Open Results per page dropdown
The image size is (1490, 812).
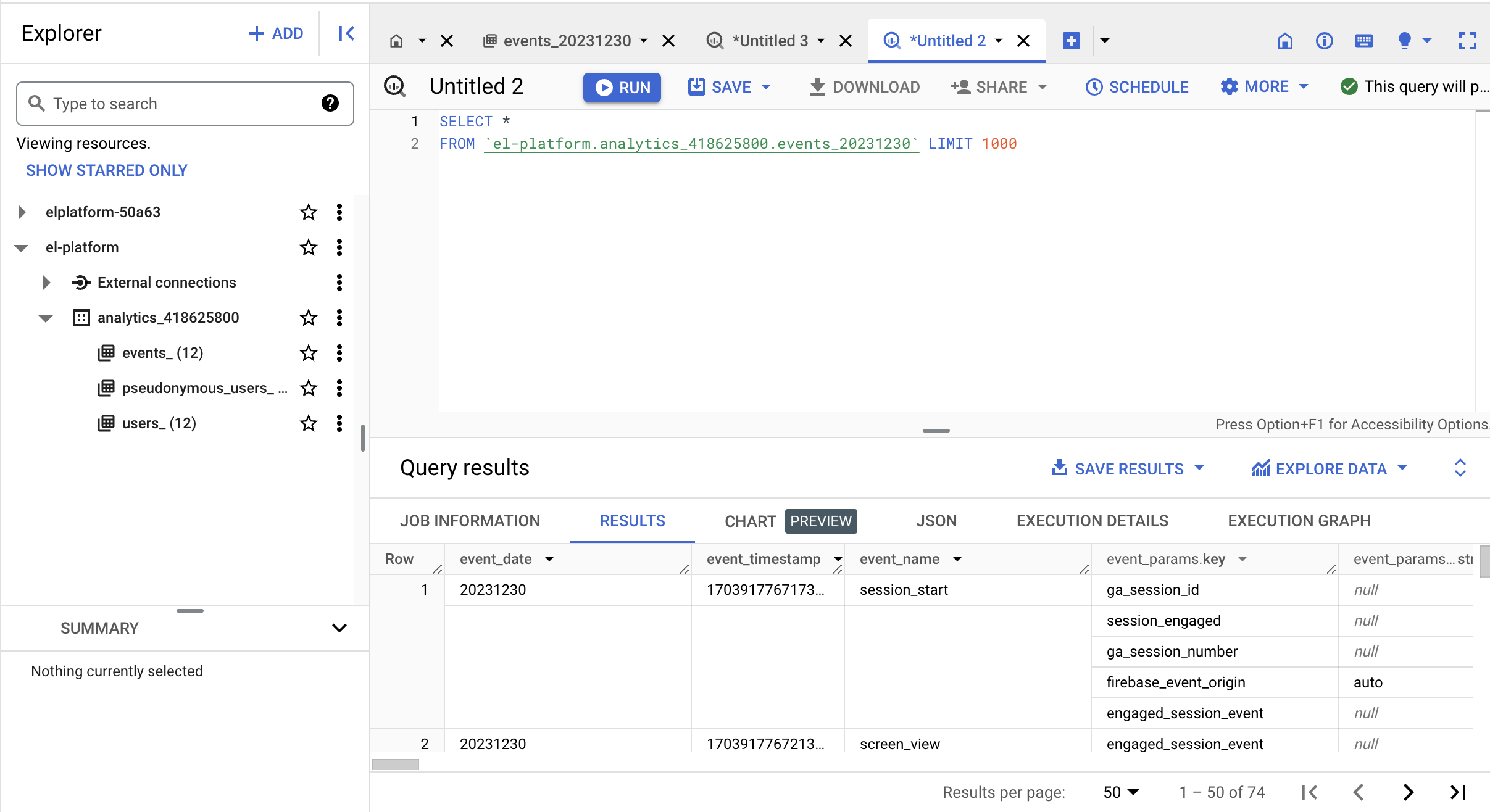coord(1120,792)
